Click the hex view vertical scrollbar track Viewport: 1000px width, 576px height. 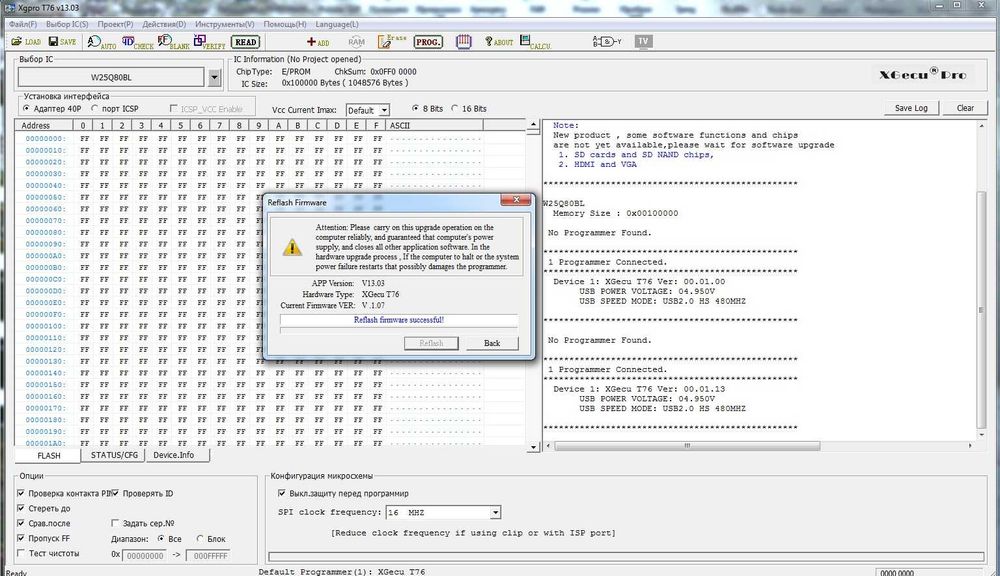tap(533, 287)
